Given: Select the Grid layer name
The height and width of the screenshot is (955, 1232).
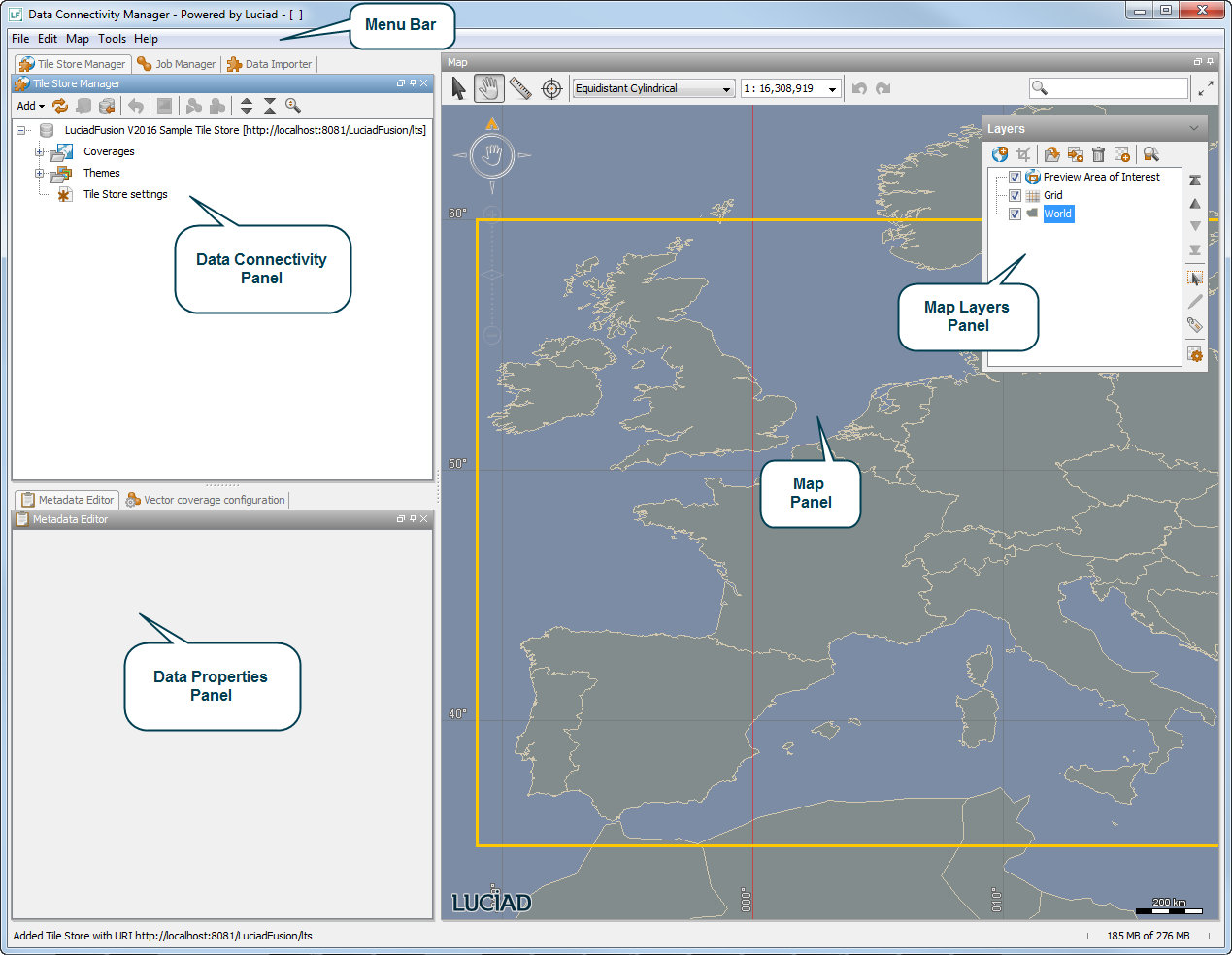Looking at the screenshot, I should pos(1053,196).
